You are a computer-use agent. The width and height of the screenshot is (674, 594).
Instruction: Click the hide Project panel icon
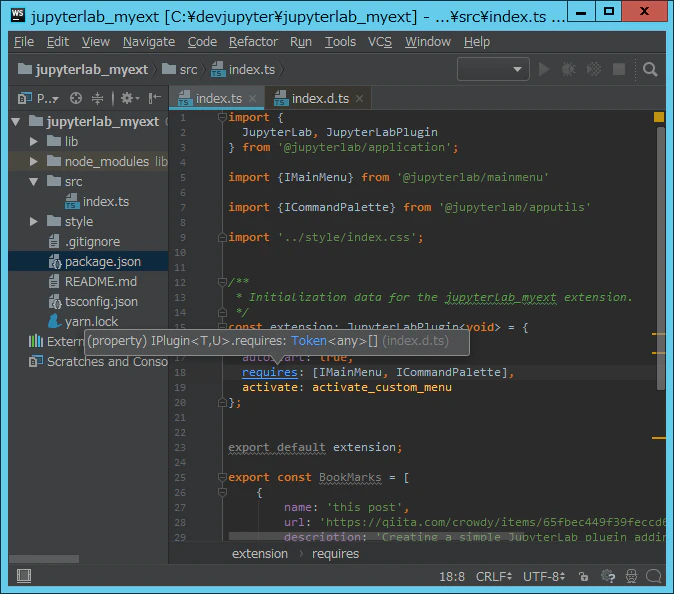(x=155, y=98)
